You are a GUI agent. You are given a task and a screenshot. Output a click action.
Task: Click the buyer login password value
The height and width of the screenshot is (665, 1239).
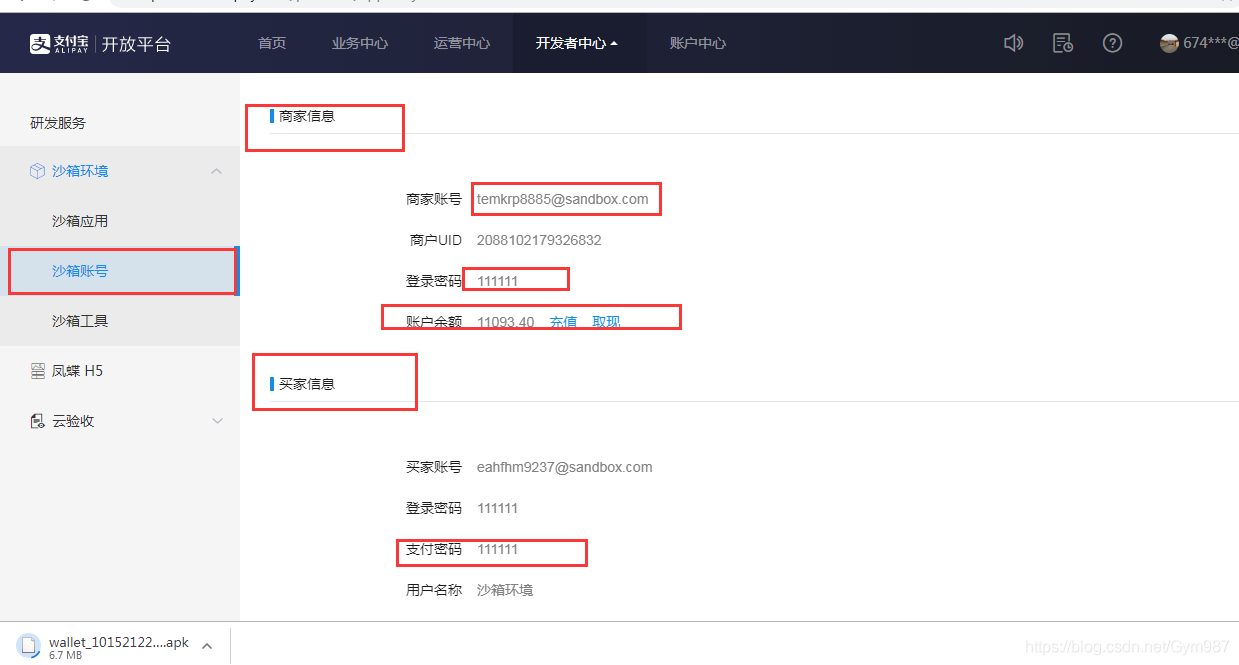click(497, 508)
